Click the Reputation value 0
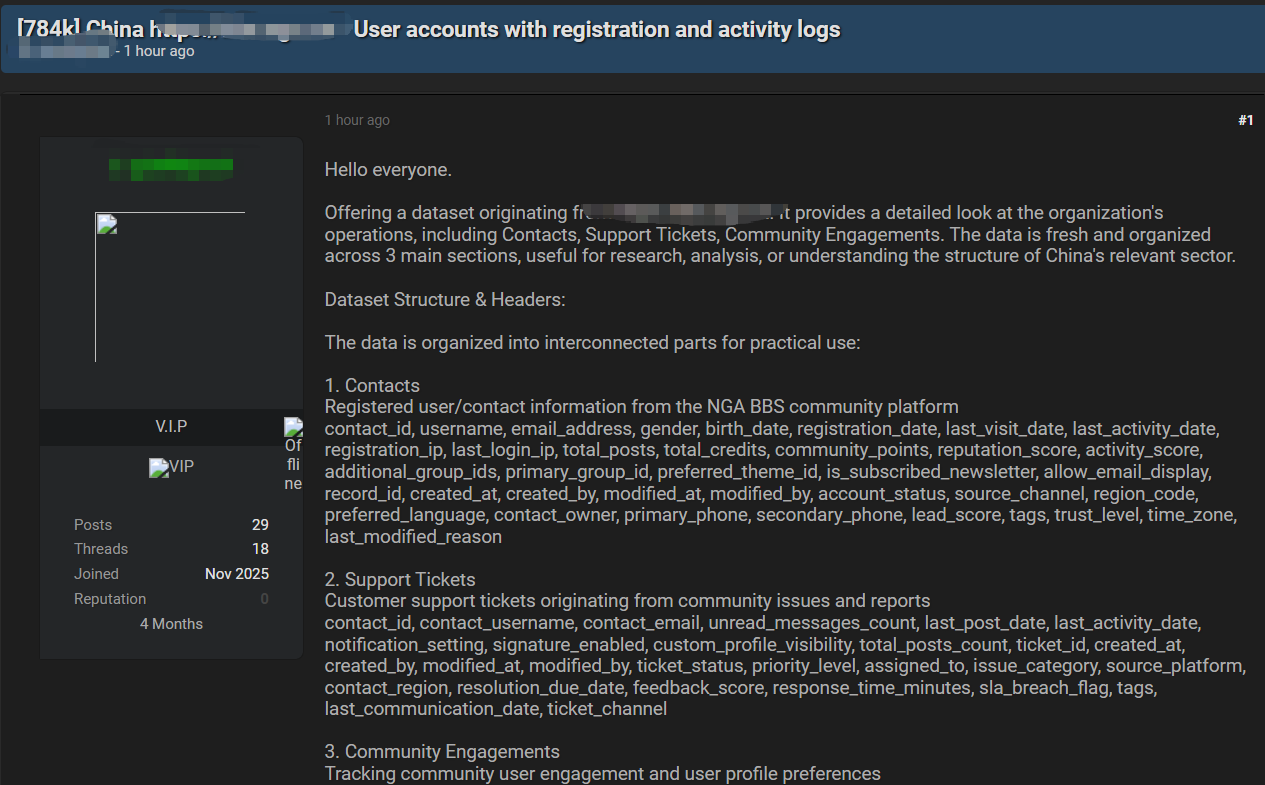 click(x=264, y=599)
